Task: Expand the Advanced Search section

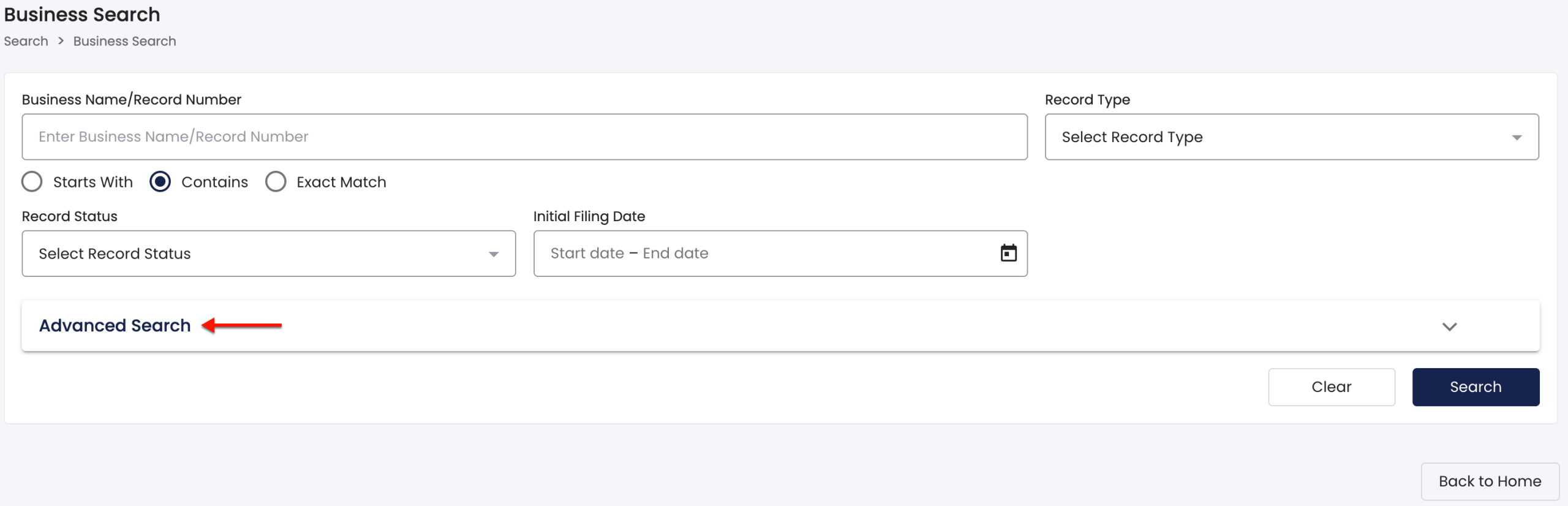Action: coord(780,325)
